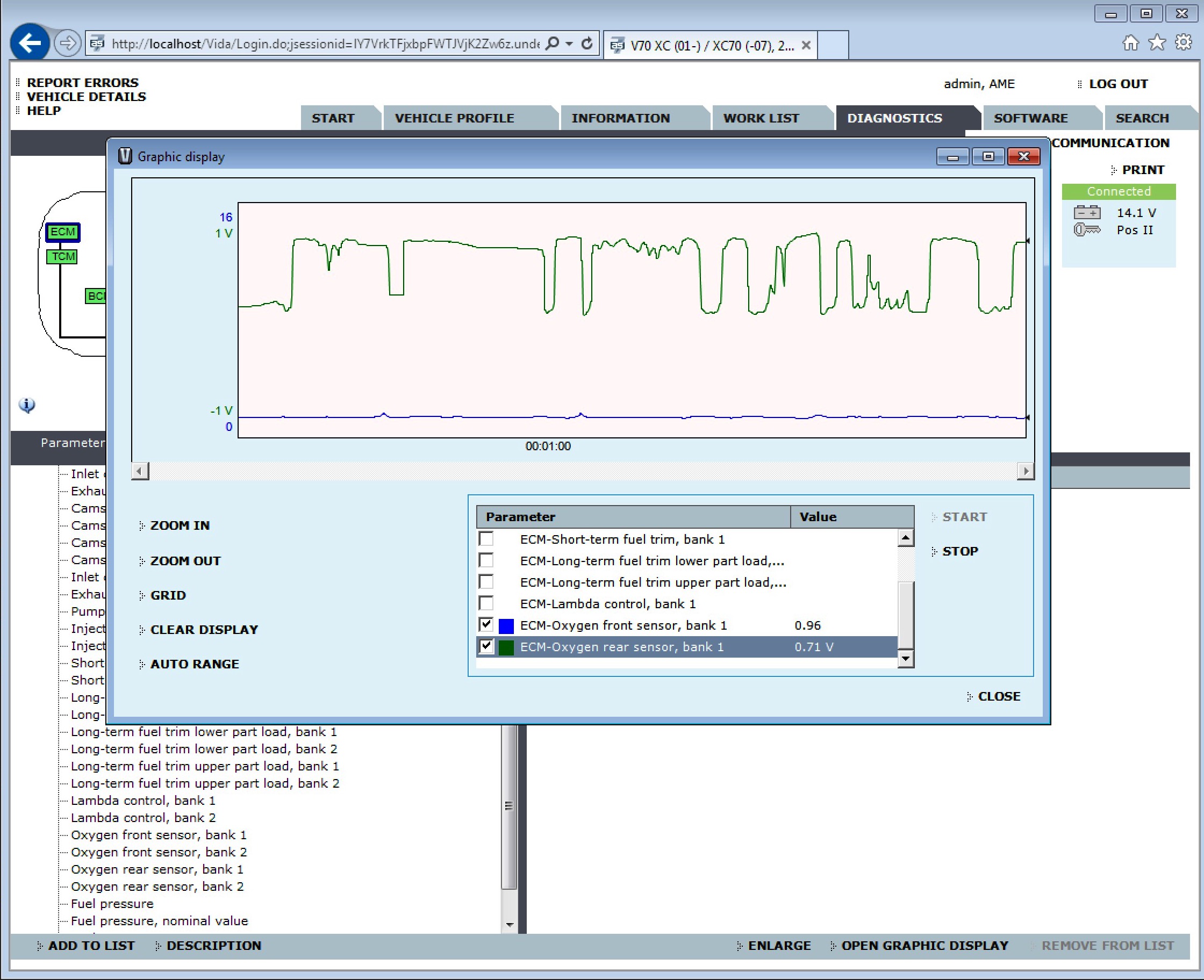The image size is (1204, 980).
Task: Click the blue information icon
Action: [x=26, y=405]
